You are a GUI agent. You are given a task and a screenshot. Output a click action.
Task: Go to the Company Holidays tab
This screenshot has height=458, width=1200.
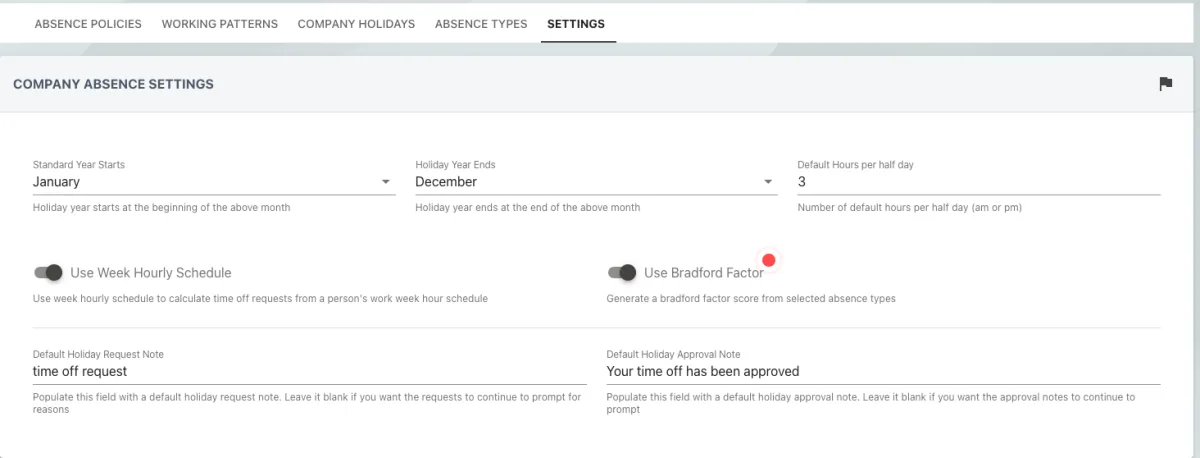click(356, 24)
